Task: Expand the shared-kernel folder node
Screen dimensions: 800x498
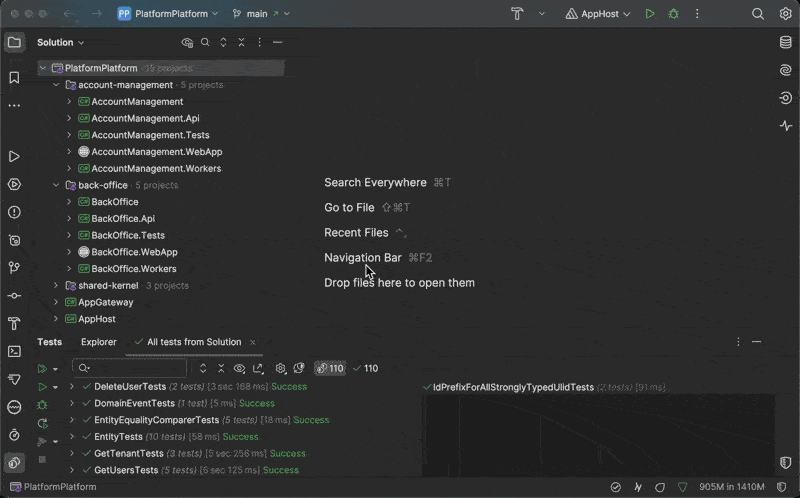Action: pos(57,285)
